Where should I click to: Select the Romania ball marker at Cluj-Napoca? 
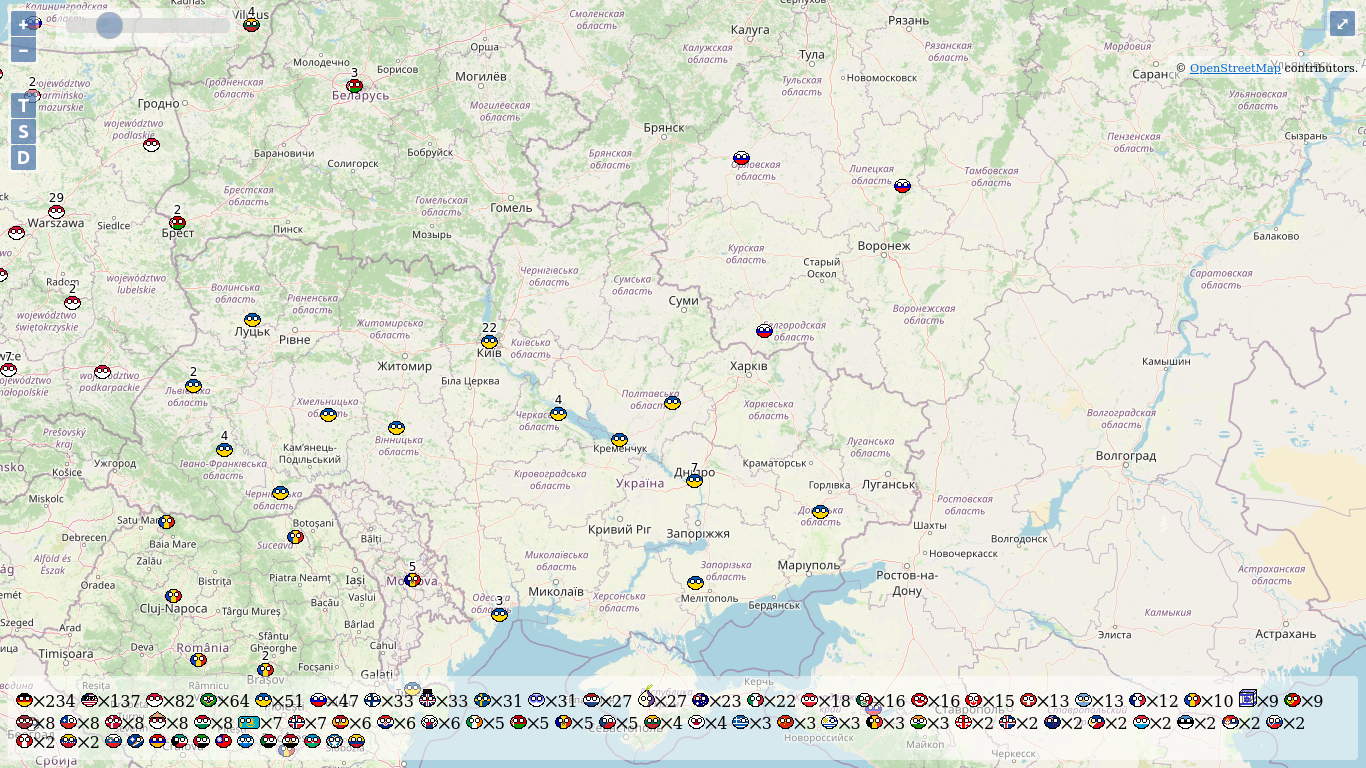click(173, 596)
